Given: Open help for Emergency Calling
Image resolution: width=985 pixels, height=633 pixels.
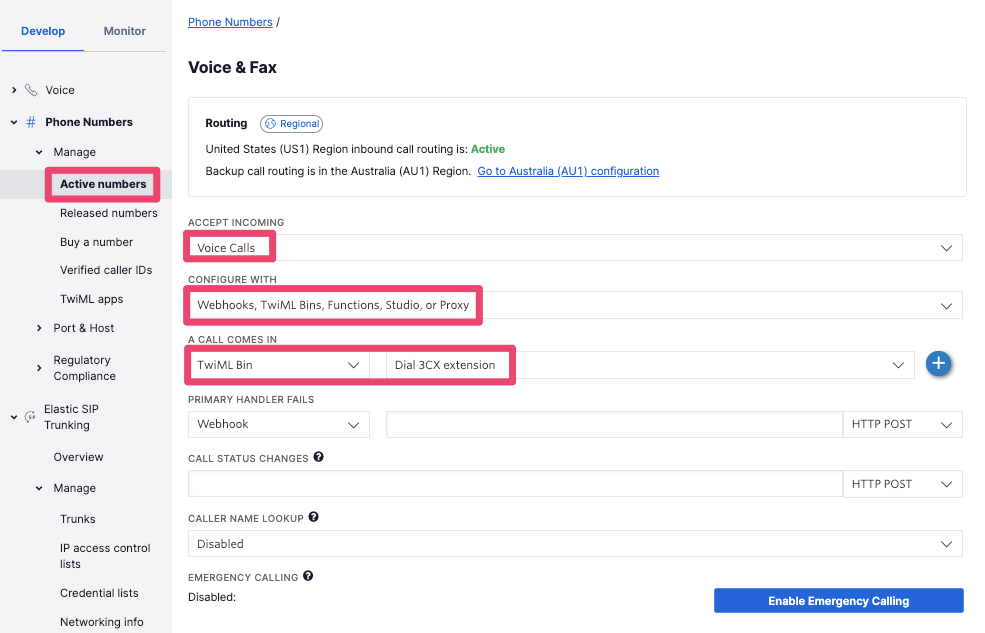Looking at the screenshot, I should [x=308, y=576].
